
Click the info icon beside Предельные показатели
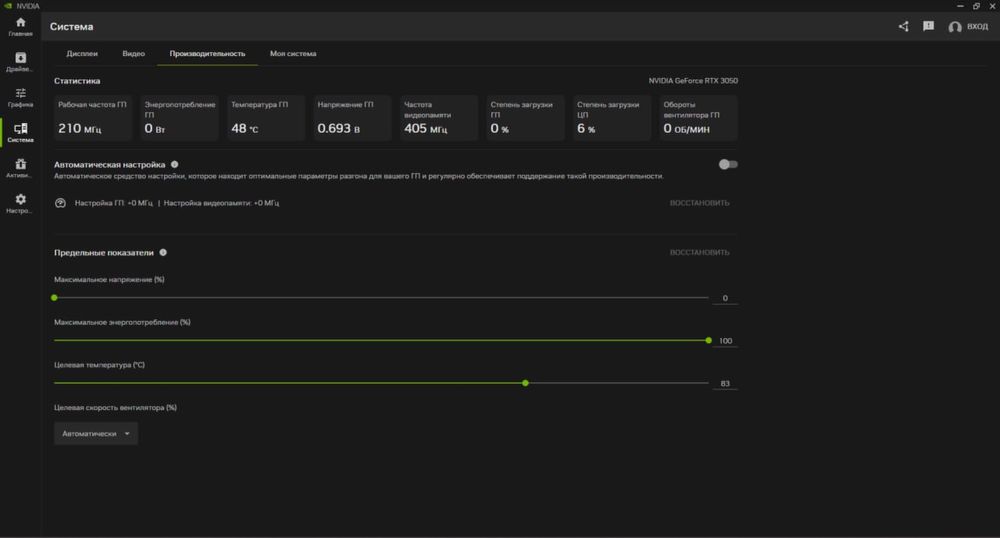pos(163,253)
